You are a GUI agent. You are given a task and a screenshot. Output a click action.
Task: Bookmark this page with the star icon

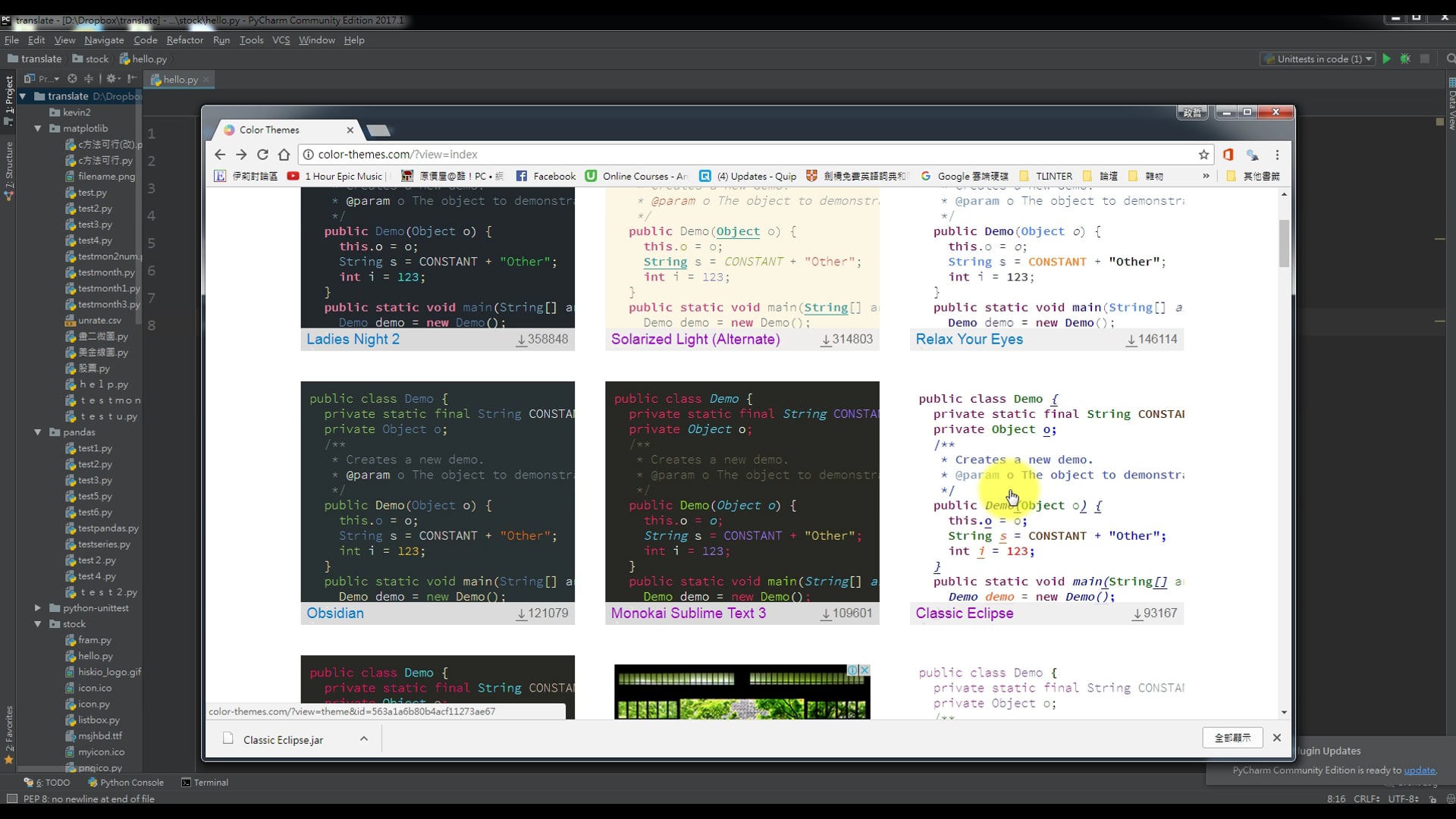pyautogui.click(x=1203, y=155)
